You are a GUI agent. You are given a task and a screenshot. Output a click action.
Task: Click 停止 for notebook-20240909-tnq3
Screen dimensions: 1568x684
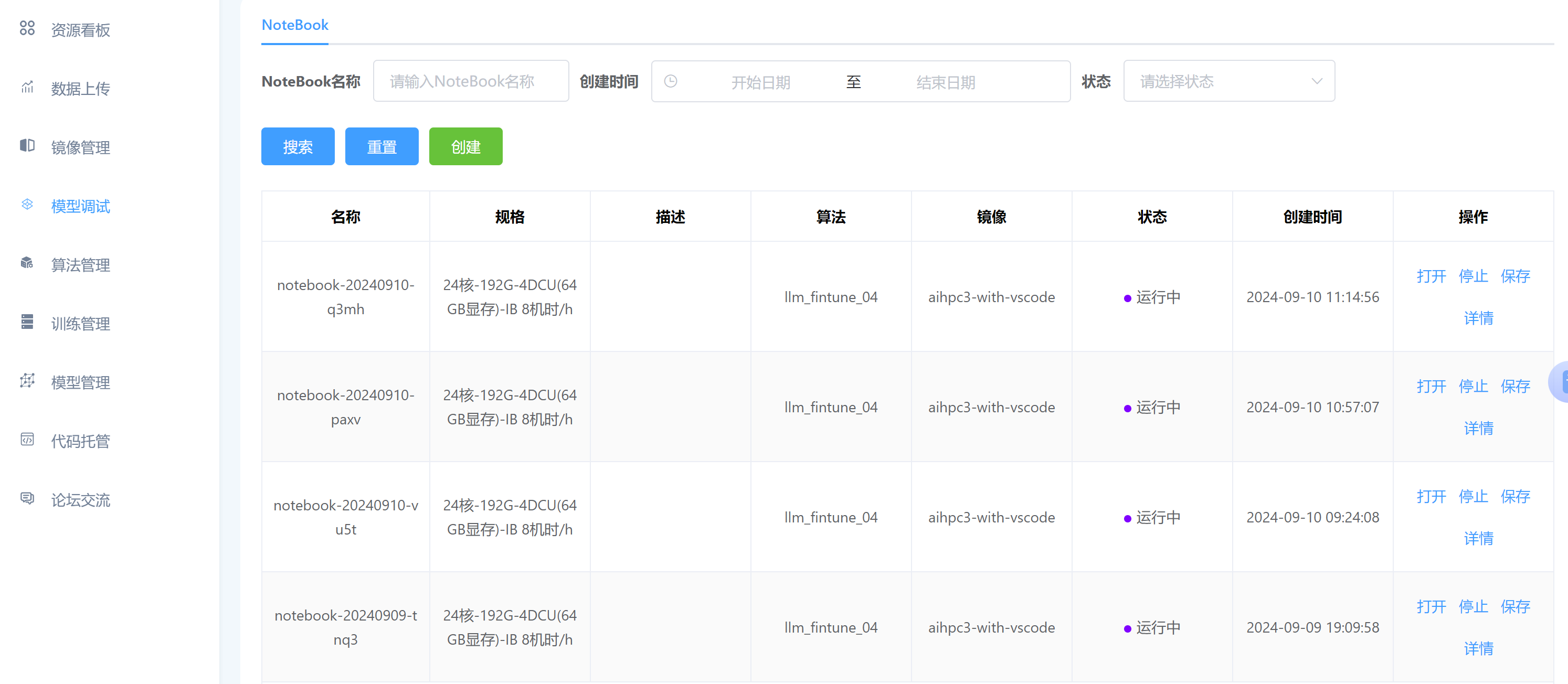(x=1473, y=607)
